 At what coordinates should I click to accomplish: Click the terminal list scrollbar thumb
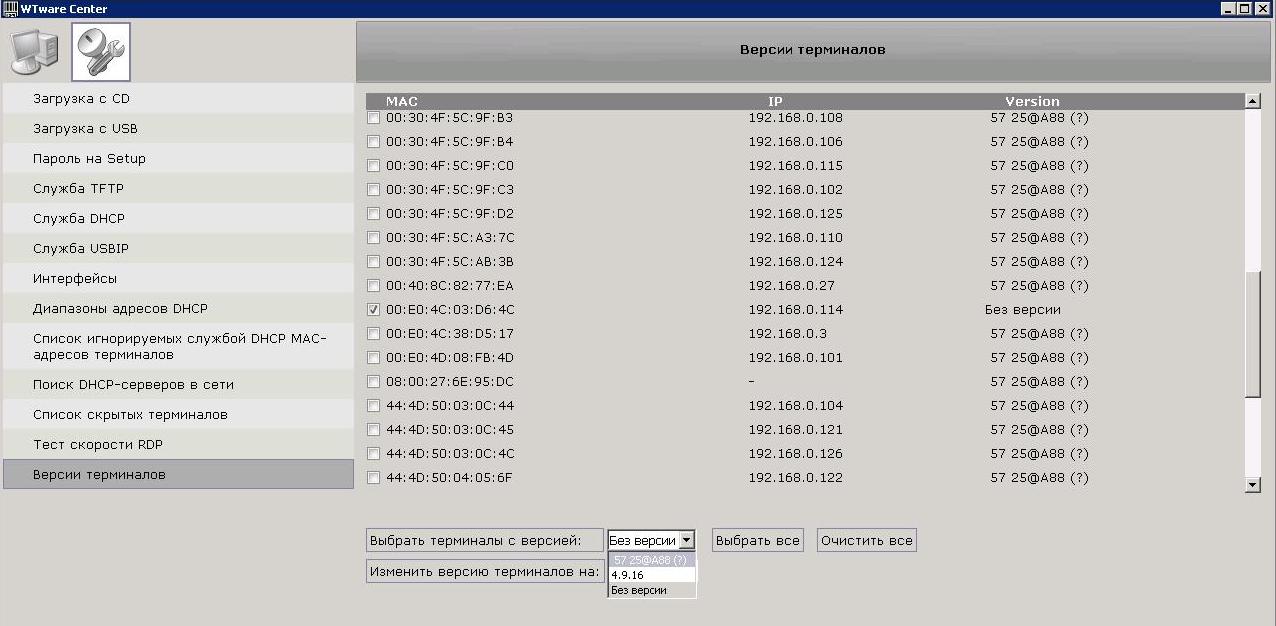point(1253,335)
